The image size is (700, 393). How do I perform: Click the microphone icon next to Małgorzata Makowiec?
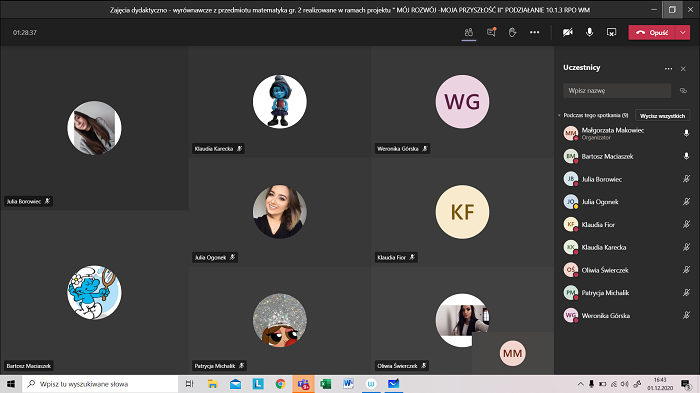686,133
